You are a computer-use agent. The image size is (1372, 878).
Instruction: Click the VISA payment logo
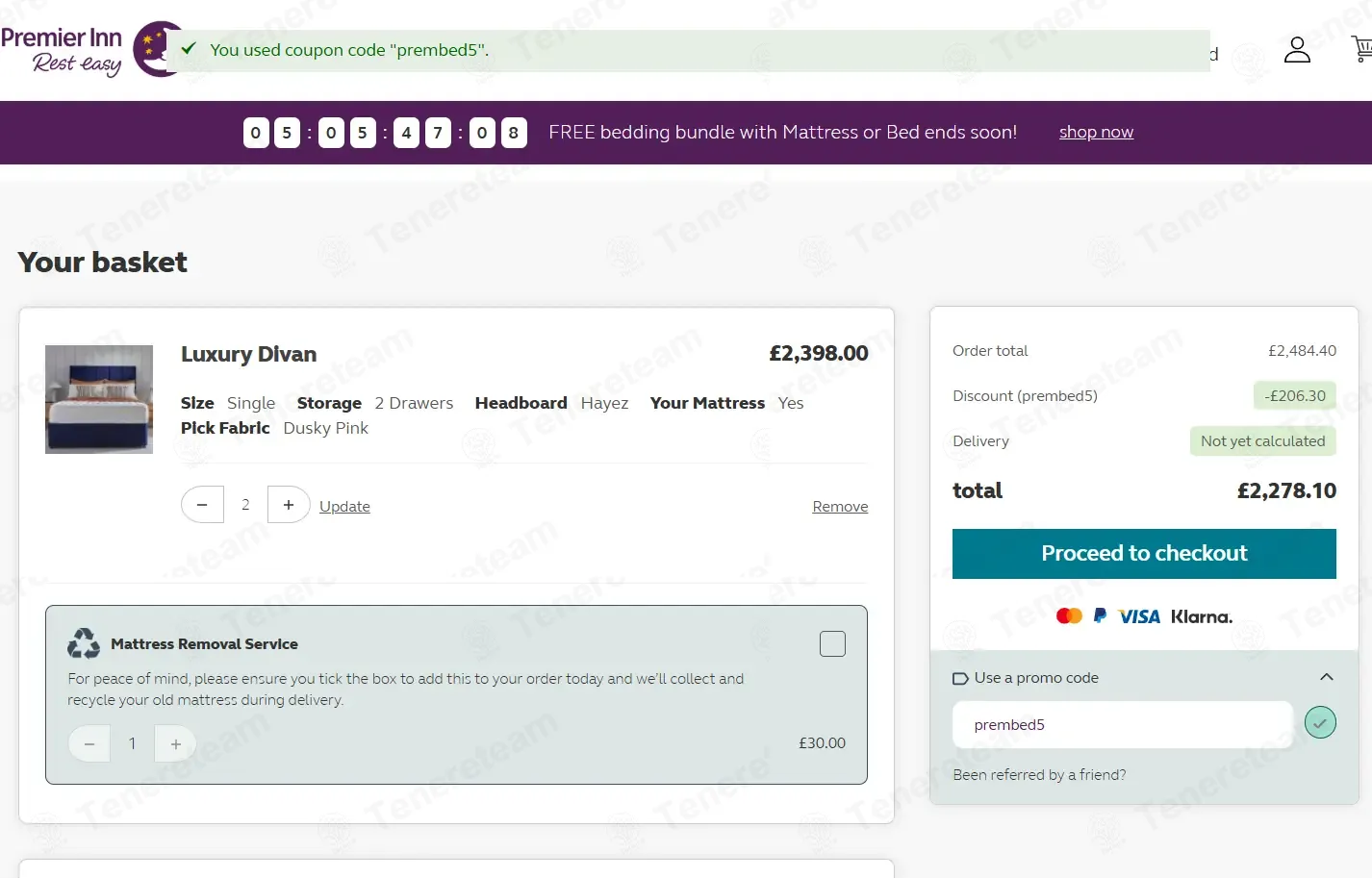click(1139, 616)
